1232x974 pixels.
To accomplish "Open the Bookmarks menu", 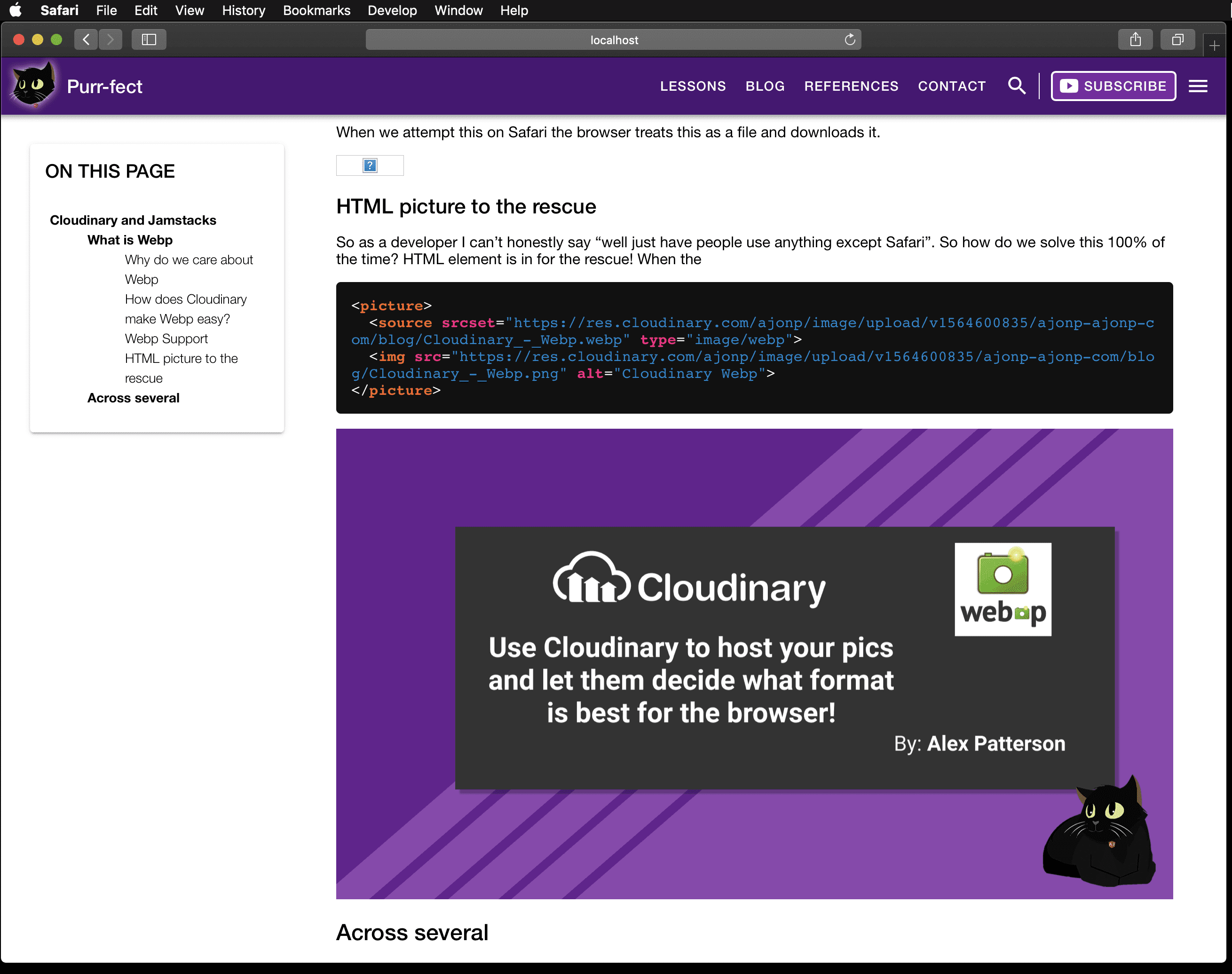I will (316, 10).
